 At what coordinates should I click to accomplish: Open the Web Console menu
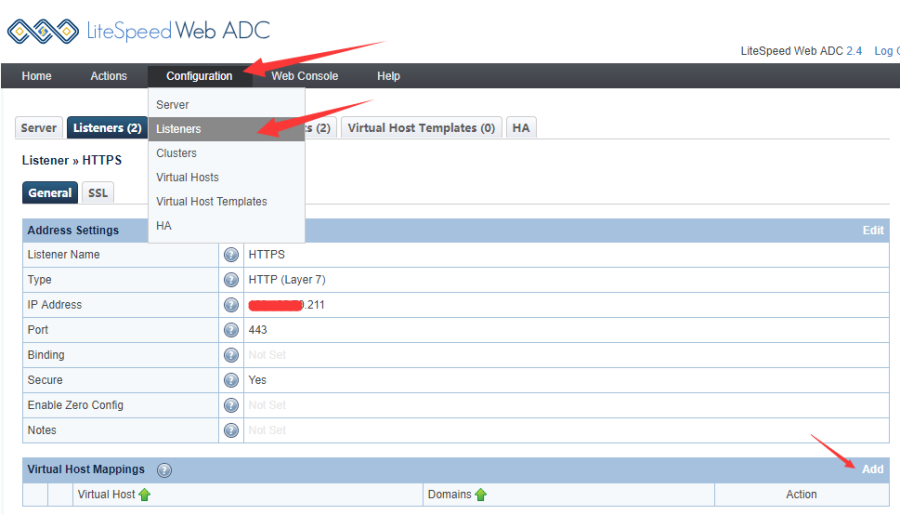305,76
